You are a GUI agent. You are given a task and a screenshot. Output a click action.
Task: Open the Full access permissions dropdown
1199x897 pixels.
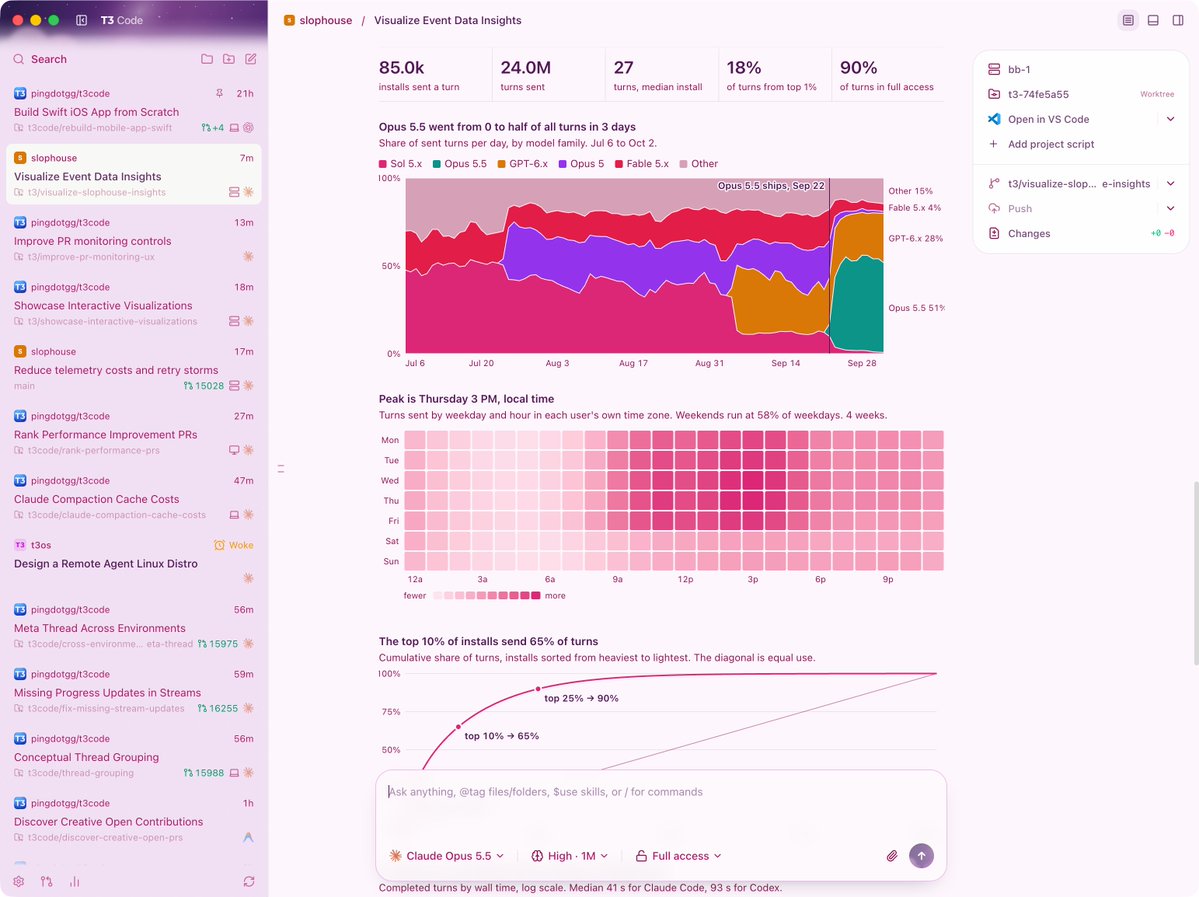pos(679,856)
